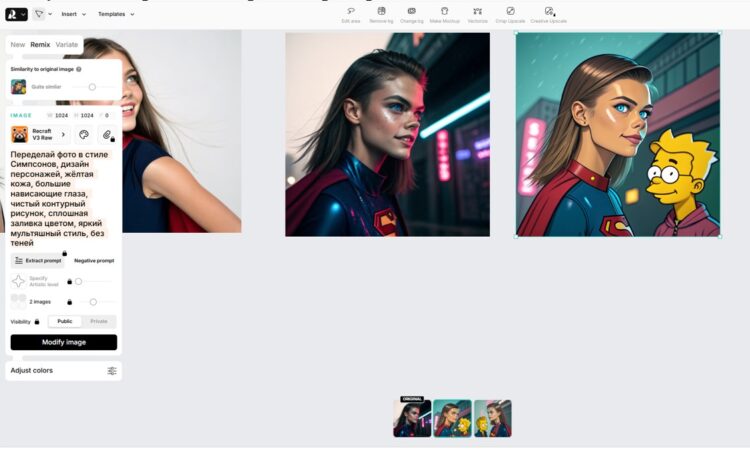Open the Templates dropdown menu
Image resolution: width=750 pixels, height=449 pixels.
[x=116, y=14]
